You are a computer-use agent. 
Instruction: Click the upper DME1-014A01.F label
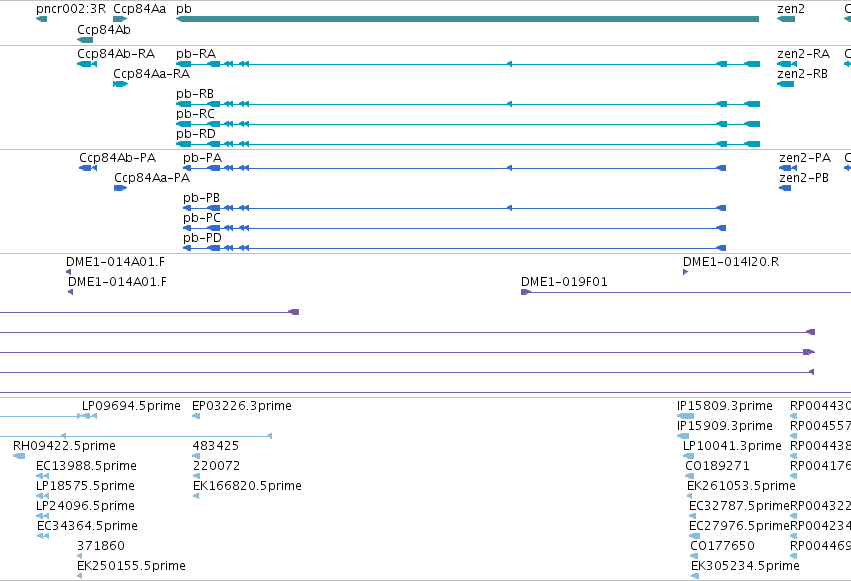[116, 262]
